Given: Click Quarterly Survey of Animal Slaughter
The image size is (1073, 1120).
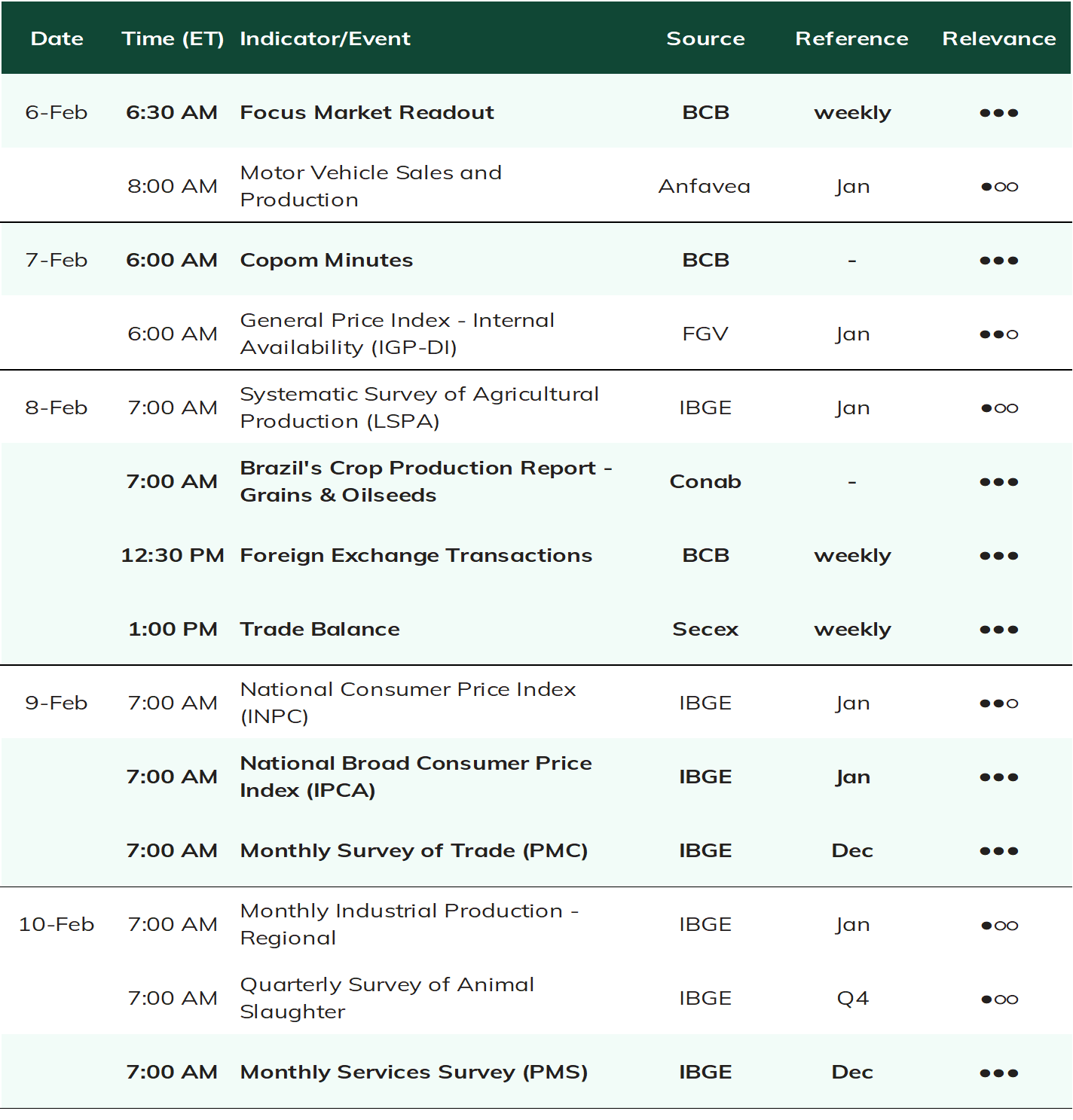Looking at the screenshot, I should (387, 998).
